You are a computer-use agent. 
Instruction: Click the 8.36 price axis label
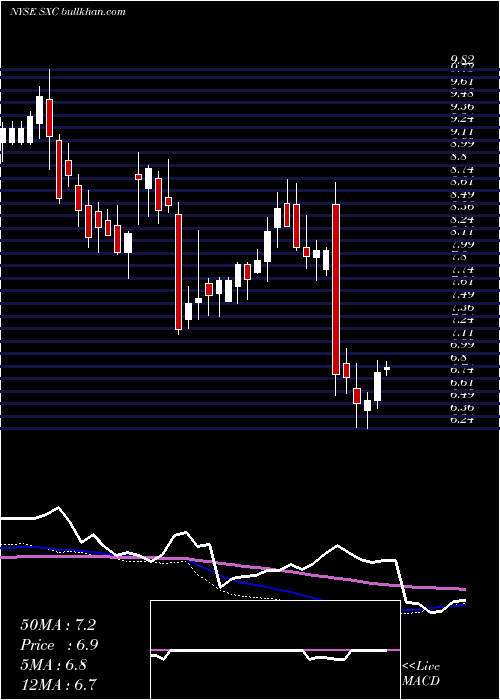tap(462, 207)
